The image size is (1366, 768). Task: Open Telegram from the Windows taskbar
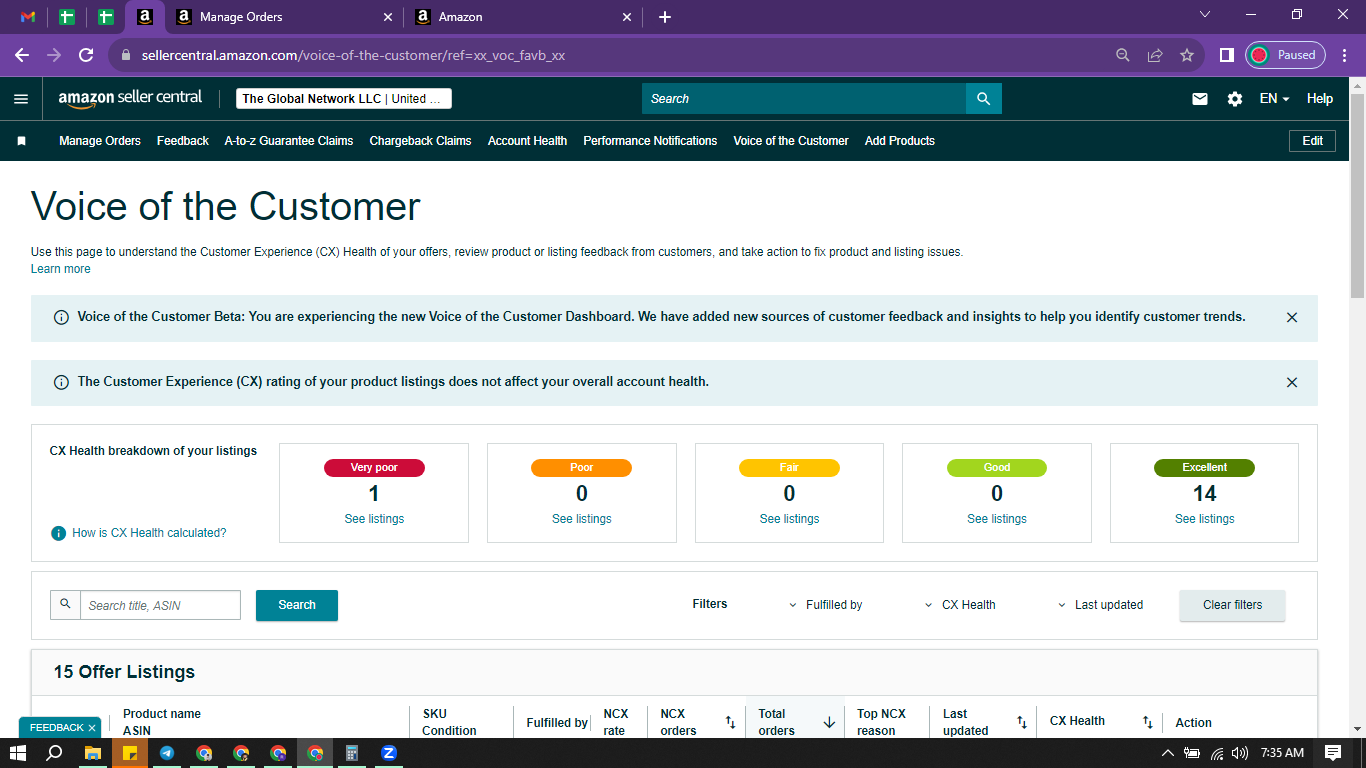click(x=167, y=753)
